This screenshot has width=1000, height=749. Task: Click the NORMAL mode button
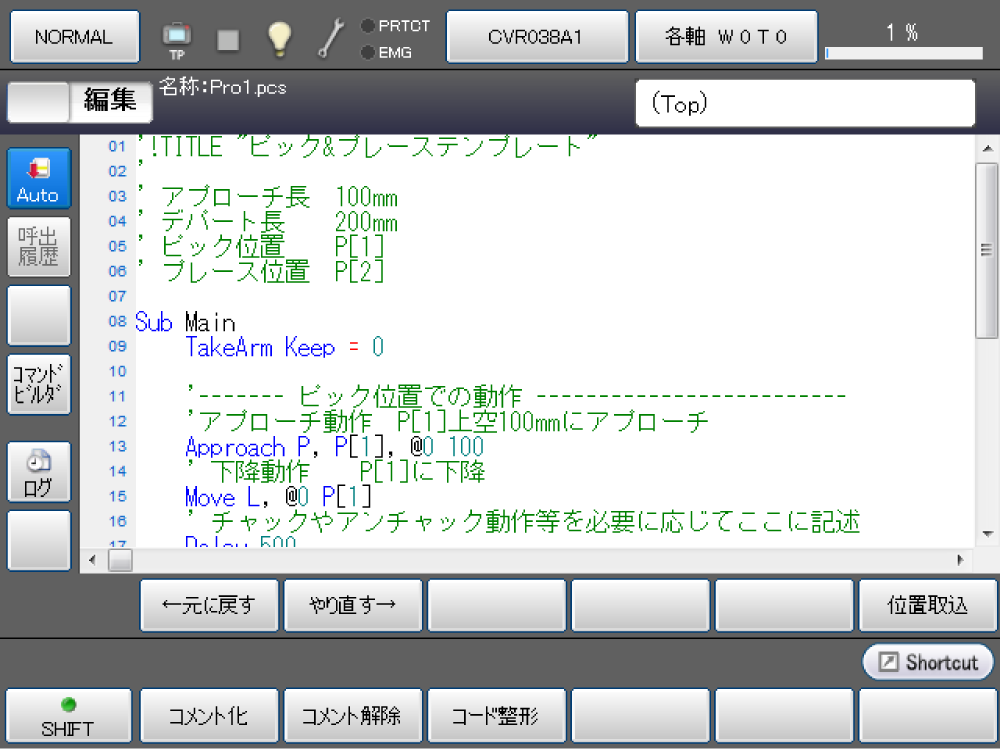pyautogui.click(x=74, y=37)
